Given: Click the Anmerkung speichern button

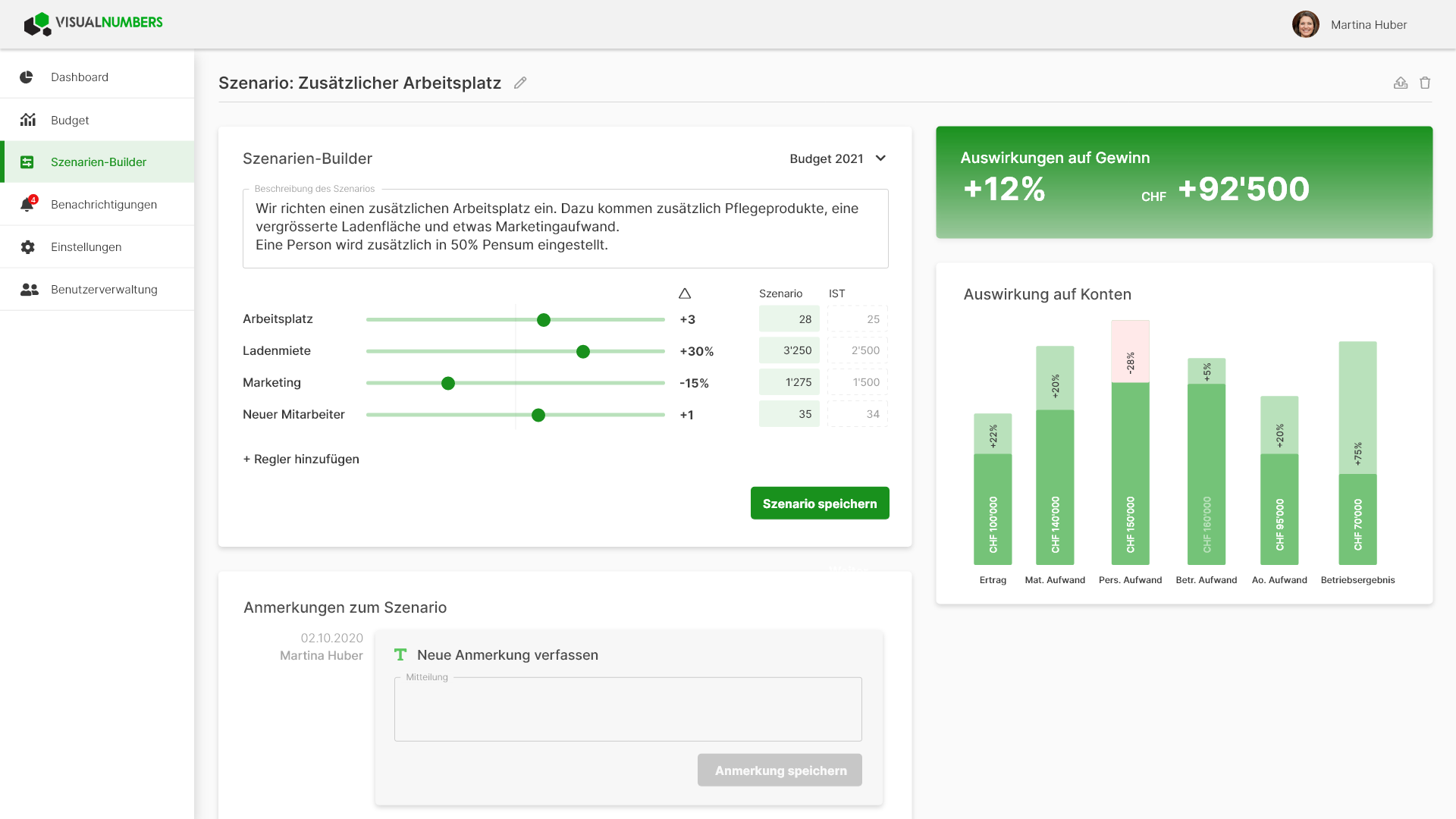Looking at the screenshot, I should pos(780,770).
